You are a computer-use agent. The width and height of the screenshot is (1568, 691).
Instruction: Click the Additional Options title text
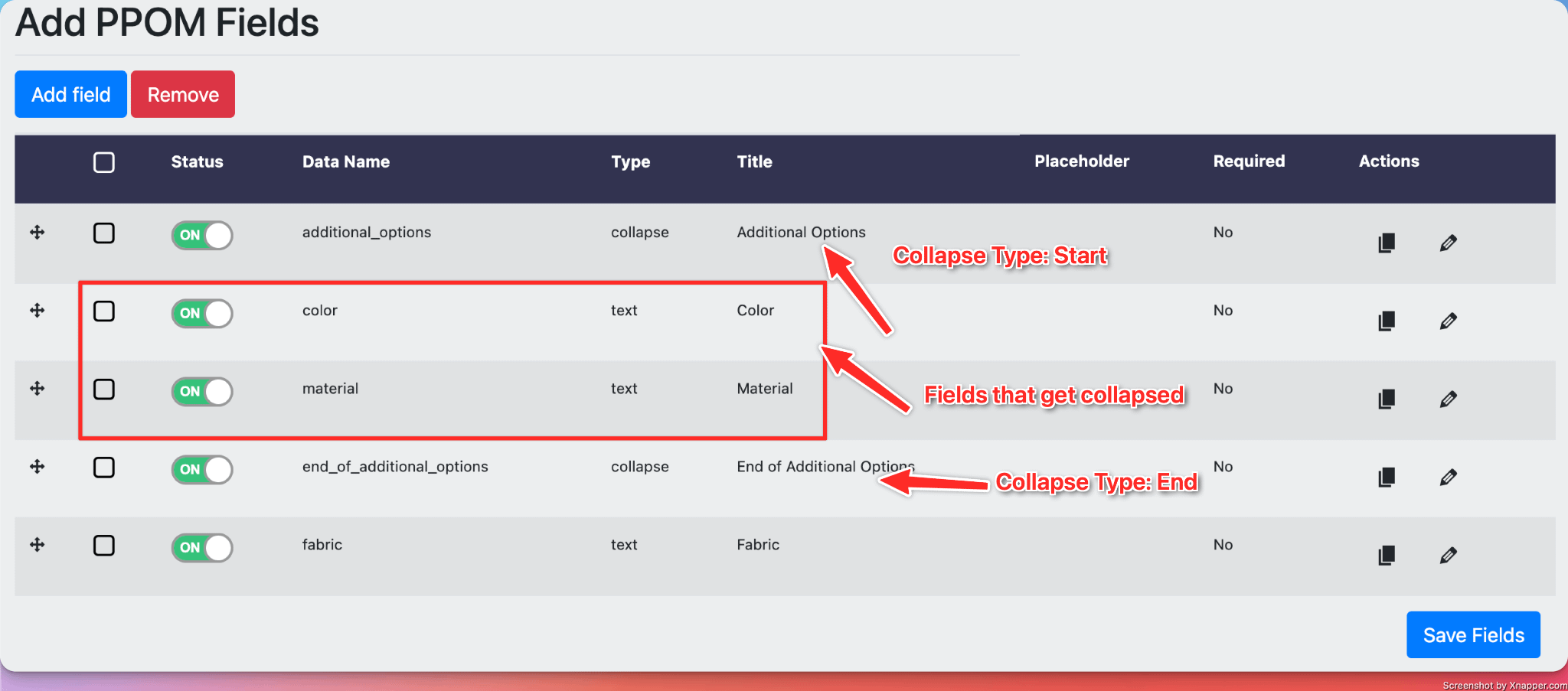click(x=801, y=233)
